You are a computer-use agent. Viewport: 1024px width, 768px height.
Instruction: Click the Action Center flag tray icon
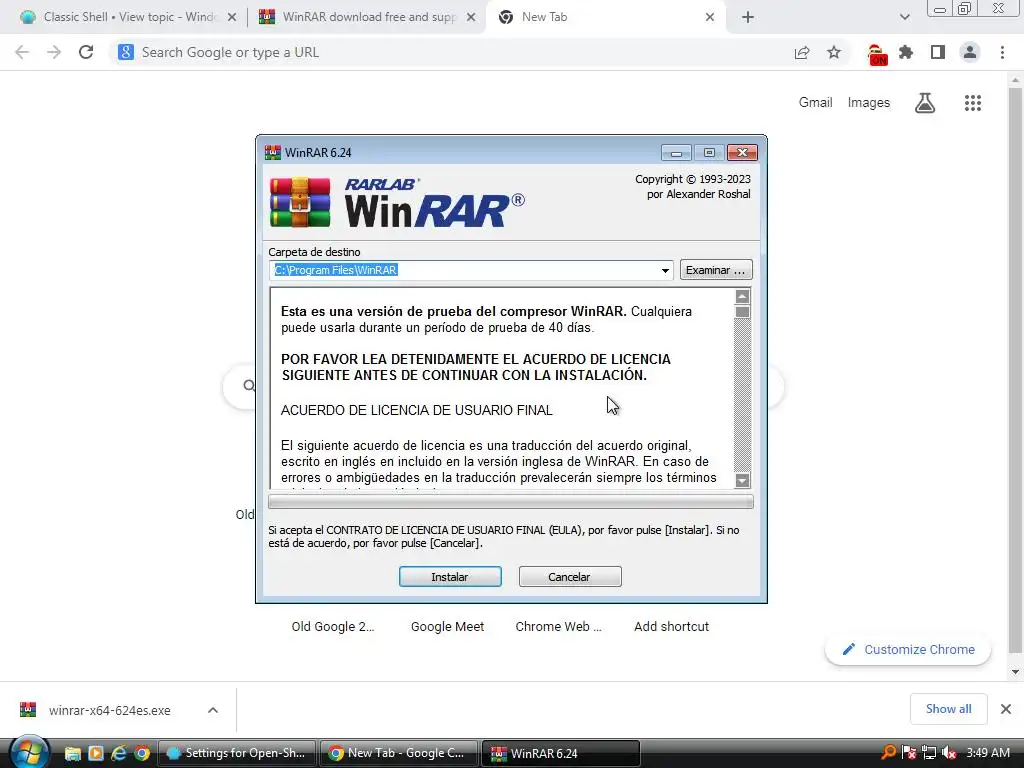908,753
